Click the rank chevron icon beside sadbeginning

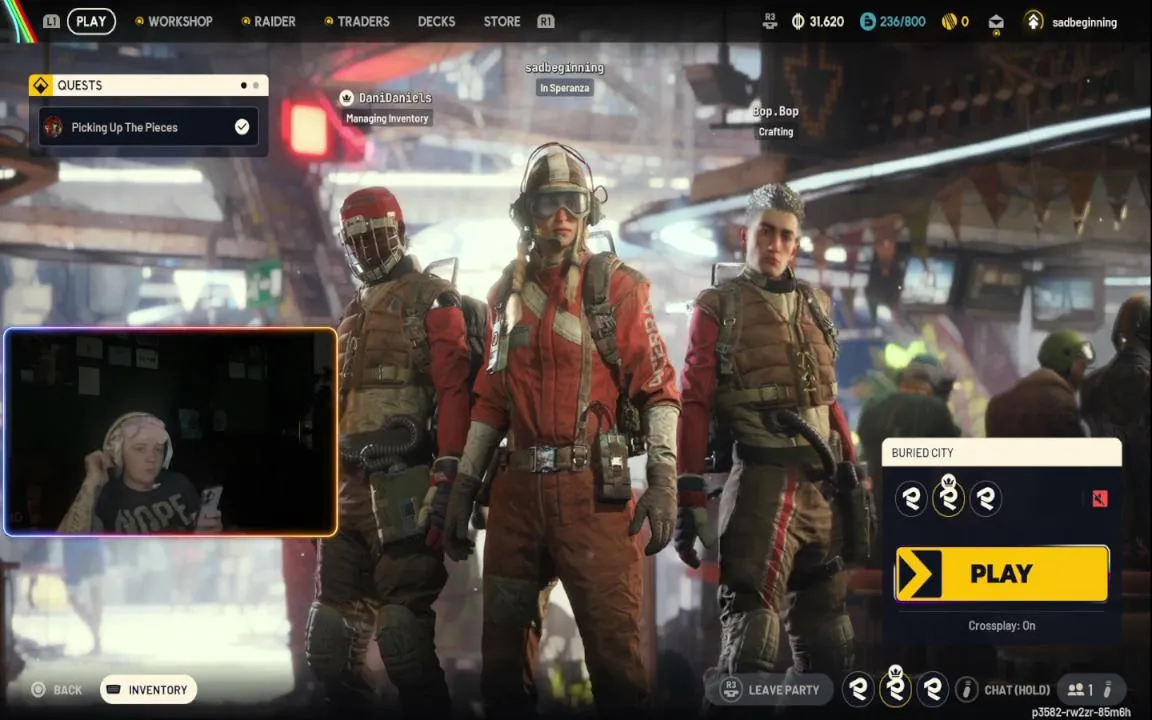click(1033, 21)
